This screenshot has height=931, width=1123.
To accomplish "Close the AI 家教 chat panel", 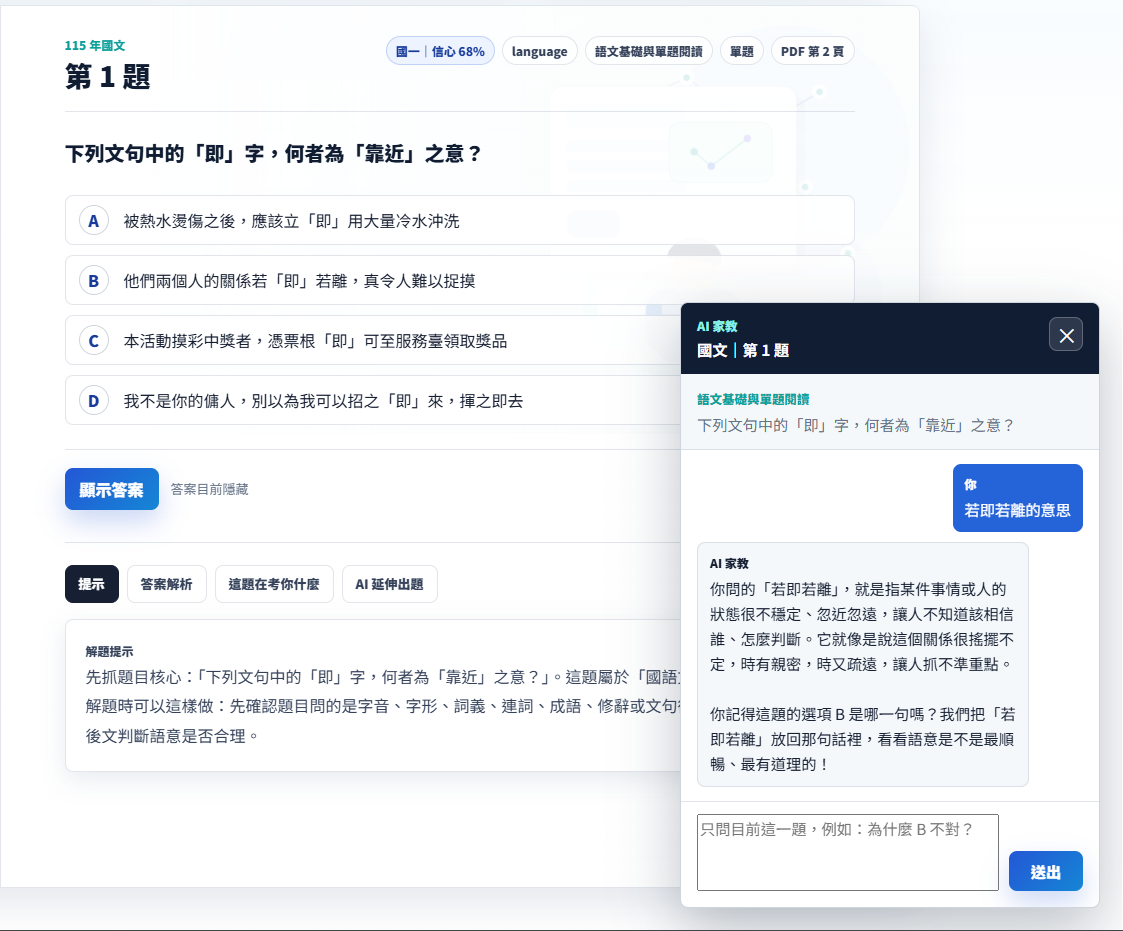I will (x=1066, y=335).
